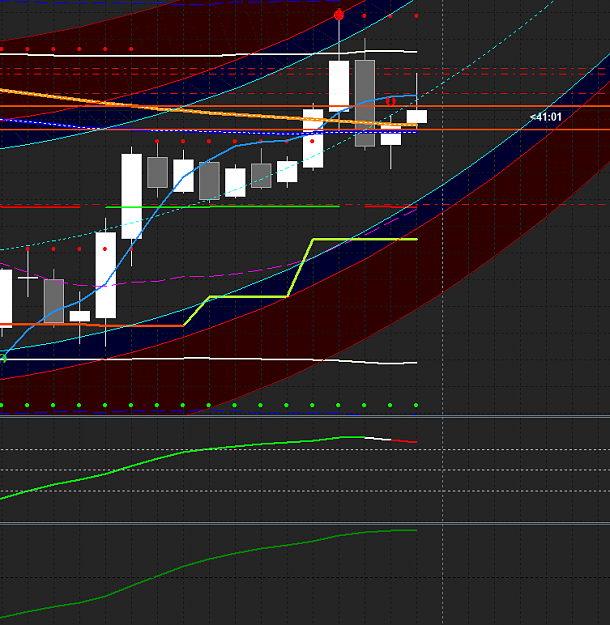Click the large gray bearish candle near the top
This screenshot has width=610, height=625.
[365, 104]
